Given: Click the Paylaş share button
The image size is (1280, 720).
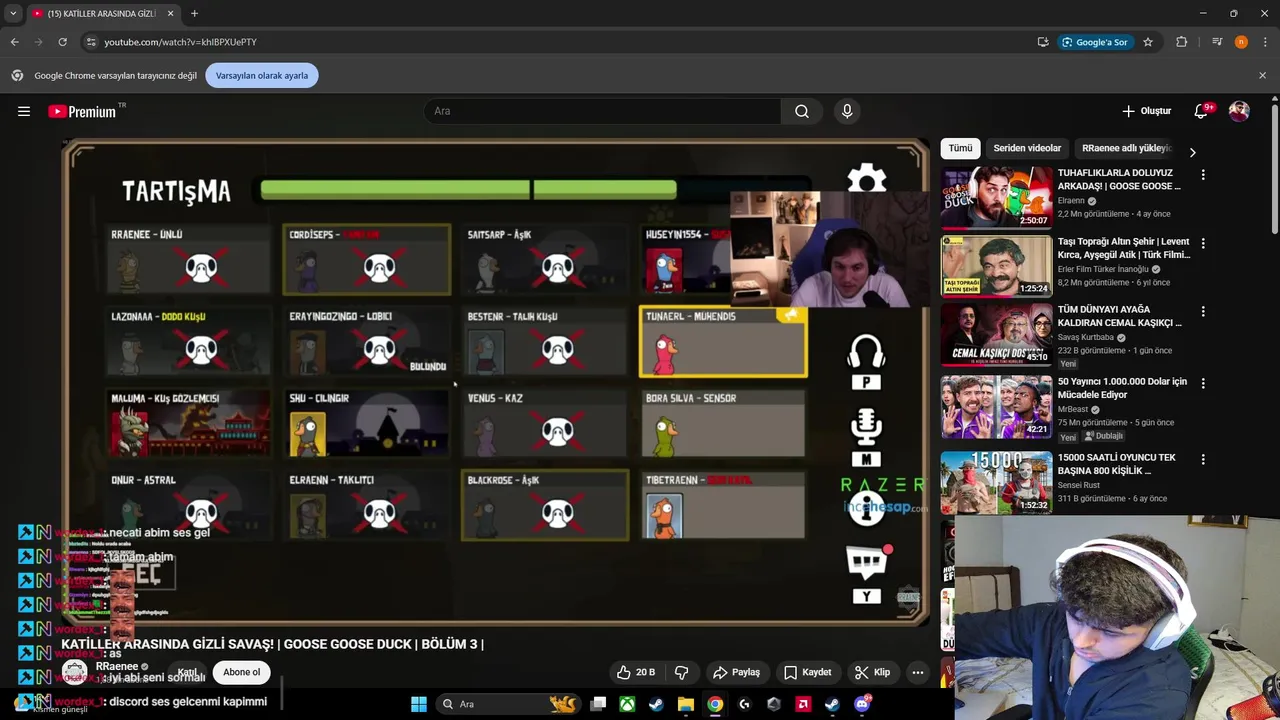Looking at the screenshot, I should [736, 672].
